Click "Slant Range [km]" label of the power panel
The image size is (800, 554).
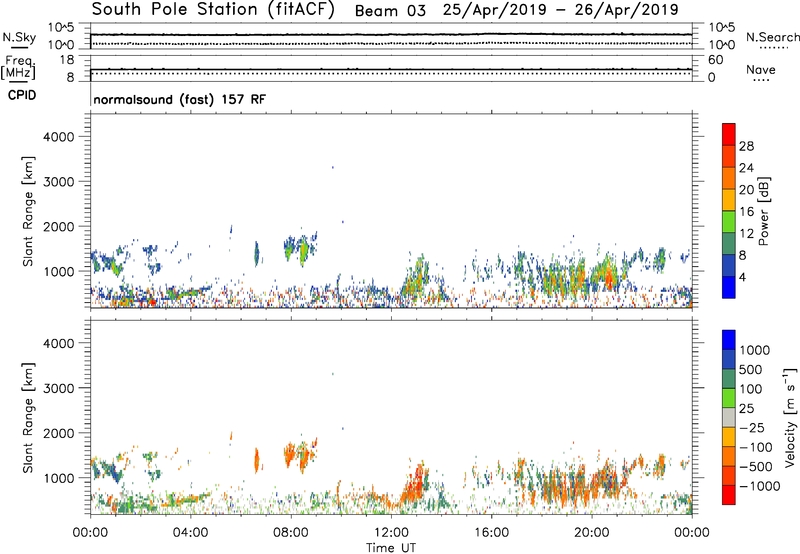28,211
